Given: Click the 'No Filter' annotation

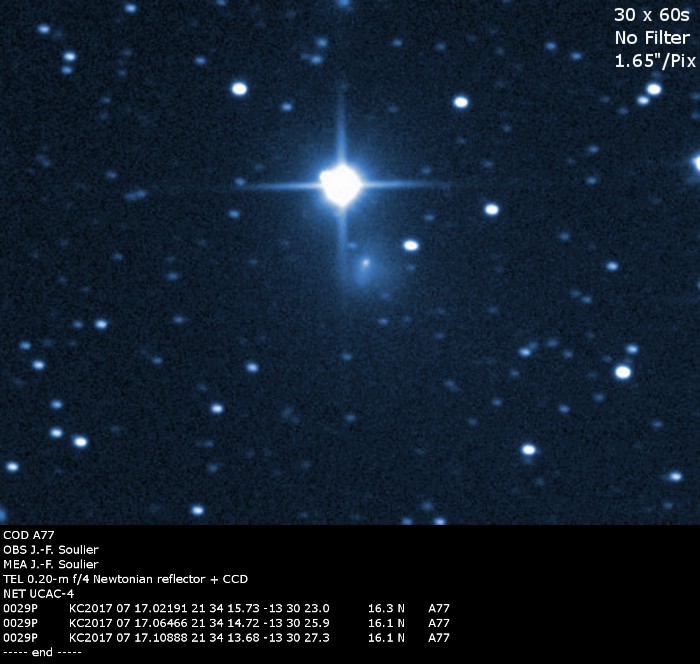Looking at the screenshot, I should coord(652,38).
